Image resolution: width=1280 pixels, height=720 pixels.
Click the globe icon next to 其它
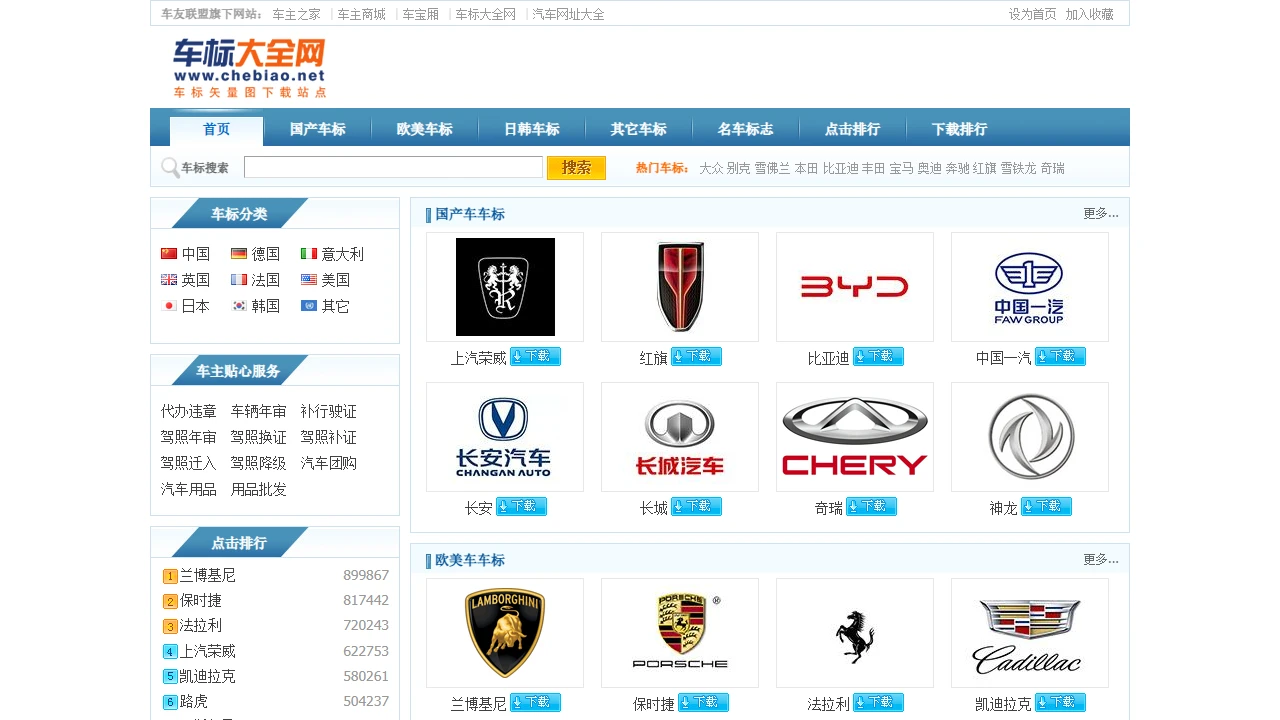308,306
